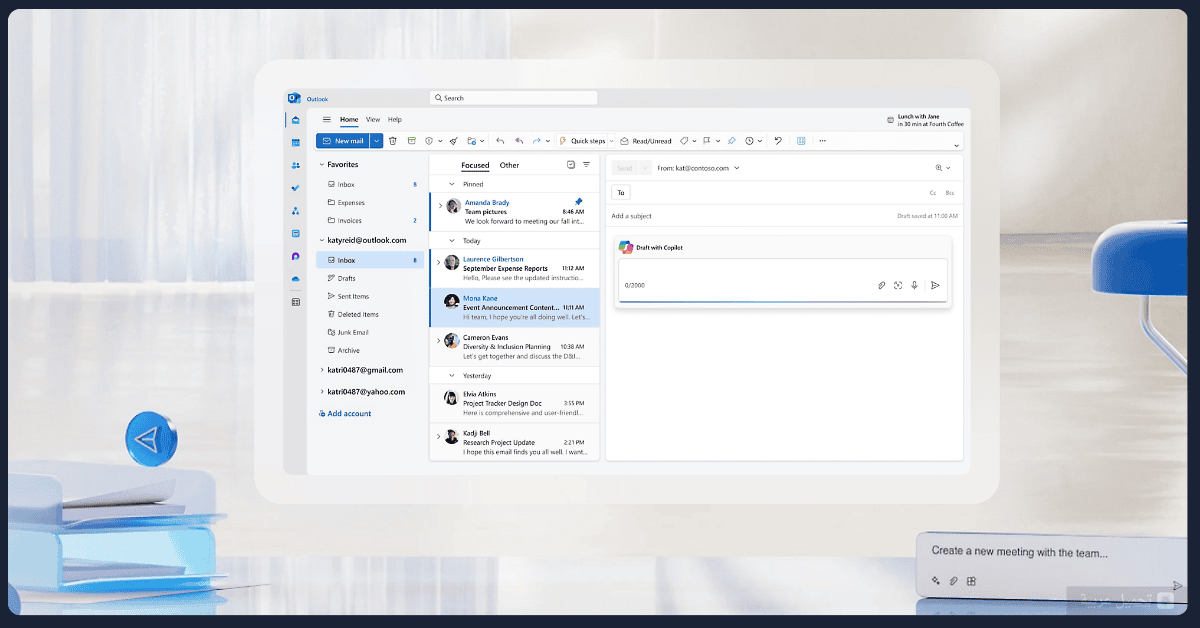Click the Forward arrow icon
This screenshot has width=1200, height=628.
click(x=537, y=141)
